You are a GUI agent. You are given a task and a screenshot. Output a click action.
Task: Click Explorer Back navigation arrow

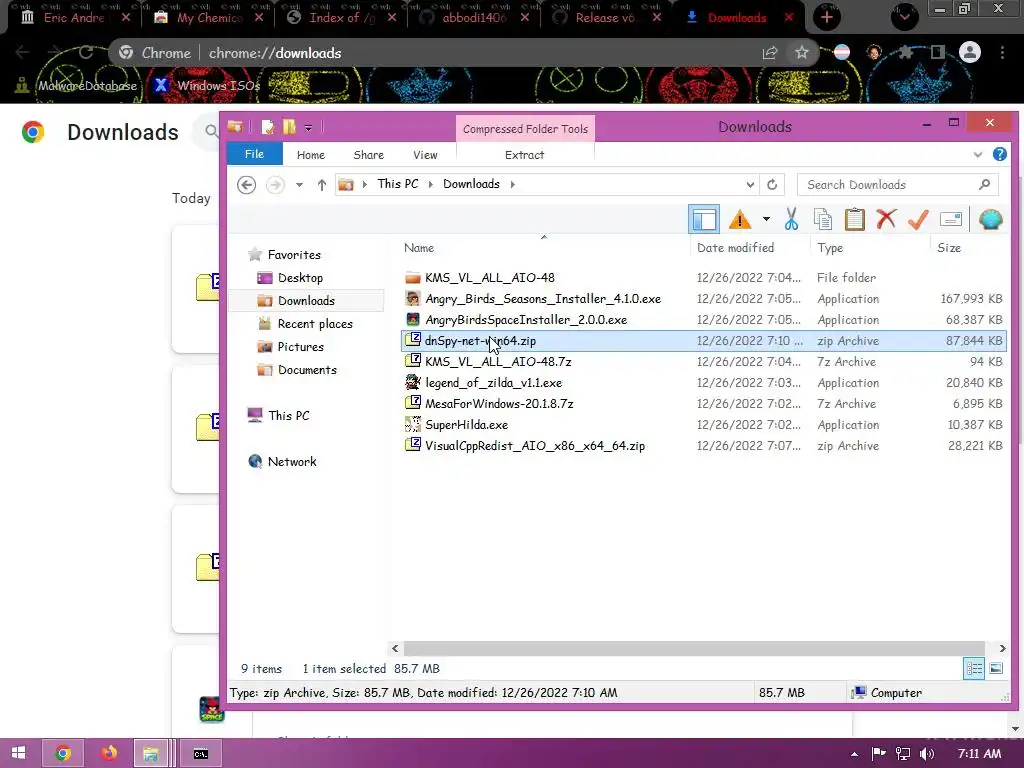coord(246,185)
